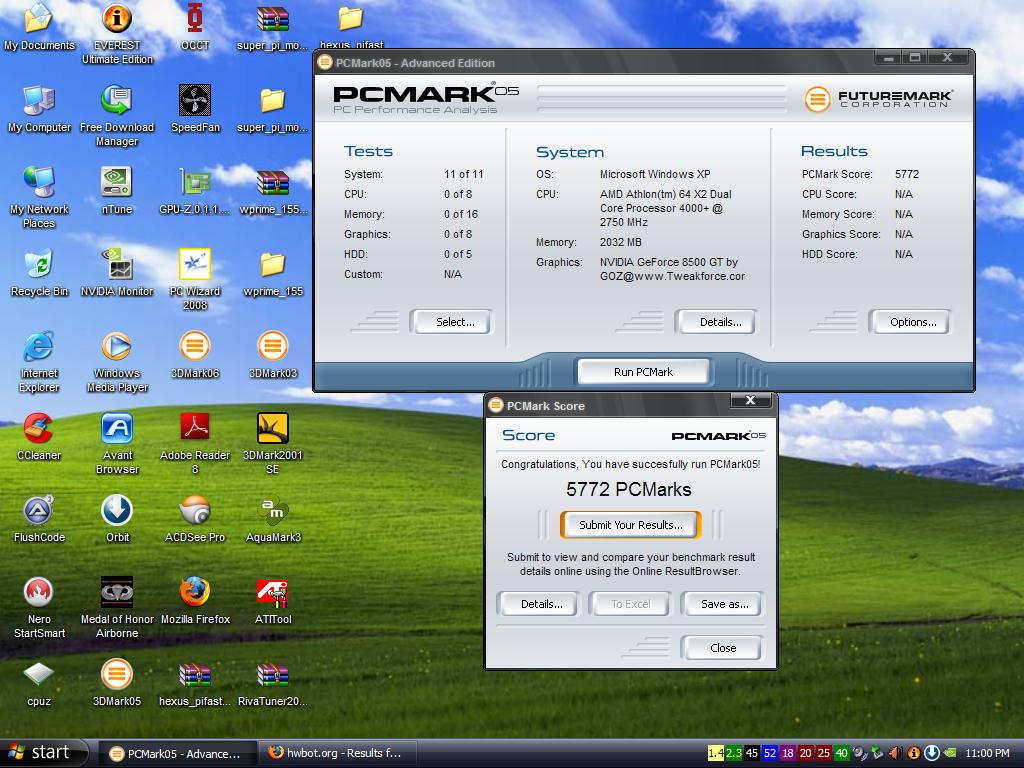Click the Orbit download arrow tray icon
The height and width of the screenshot is (768, 1024).
pos(931,753)
